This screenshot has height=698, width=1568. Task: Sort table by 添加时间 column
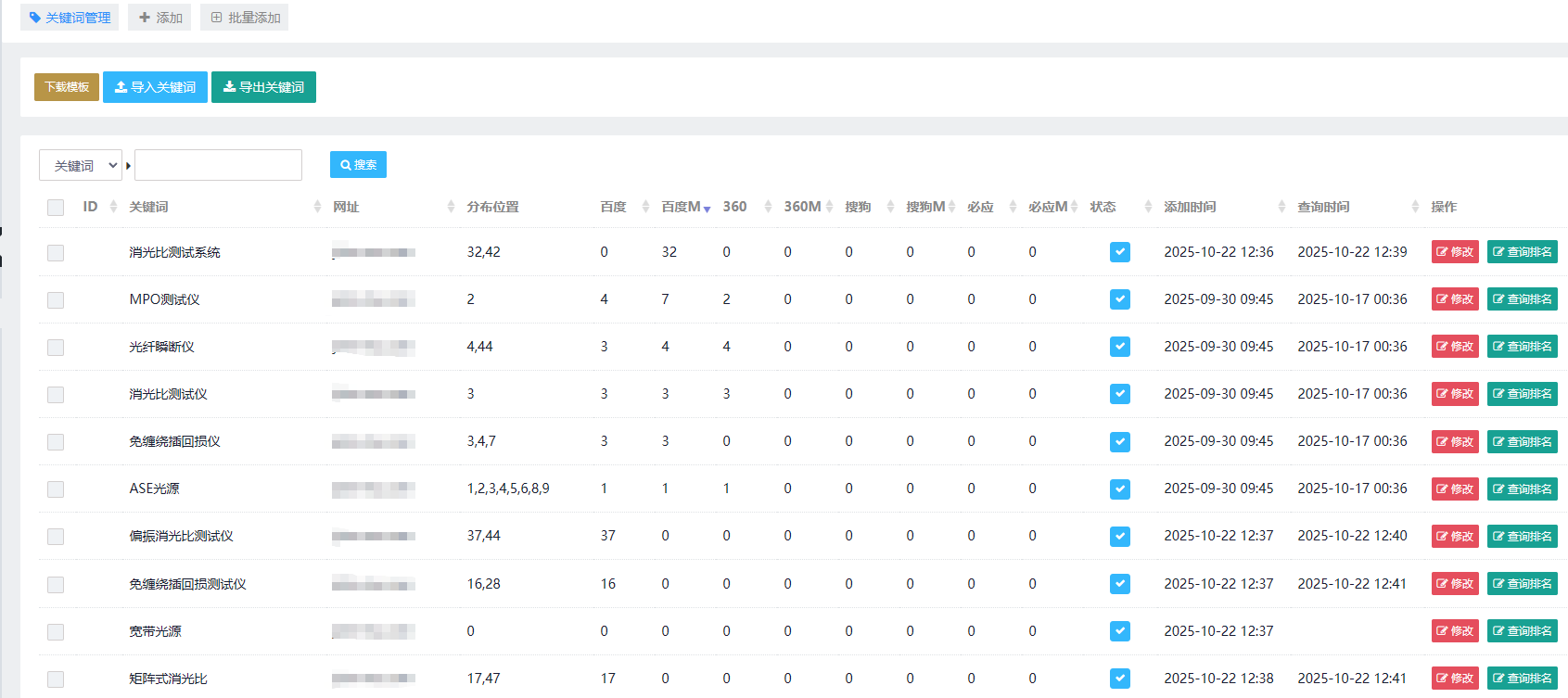[x=1281, y=207]
